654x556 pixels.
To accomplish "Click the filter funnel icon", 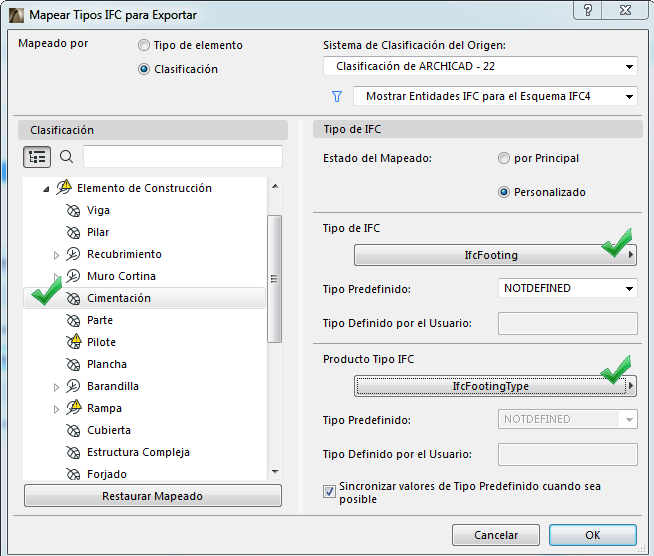I will click(x=336, y=97).
